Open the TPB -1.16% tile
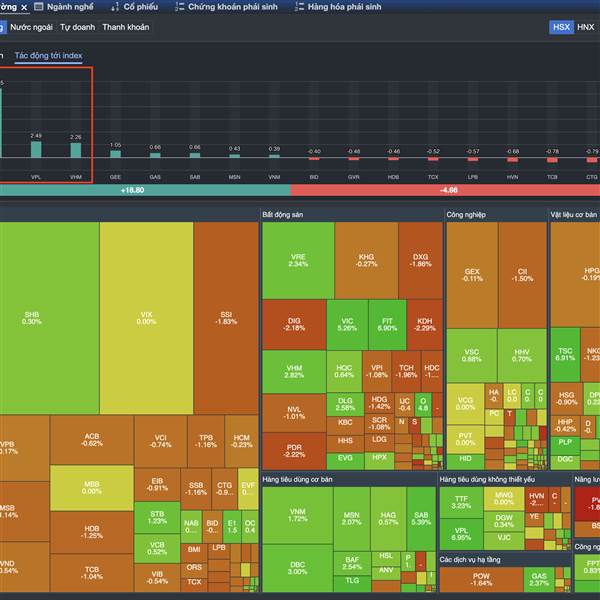This screenshot has height=600, width=600. point(206,442)
